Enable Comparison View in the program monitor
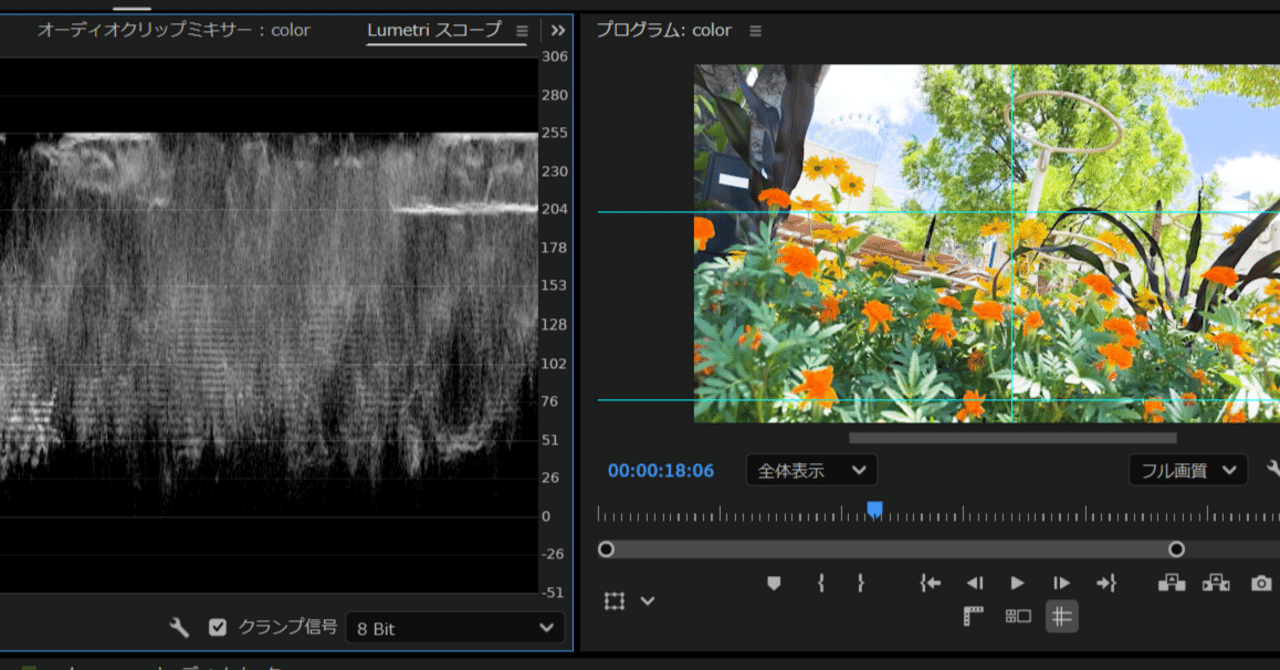This screenshot has height=670, width=1280. [x=1017, y=616]
